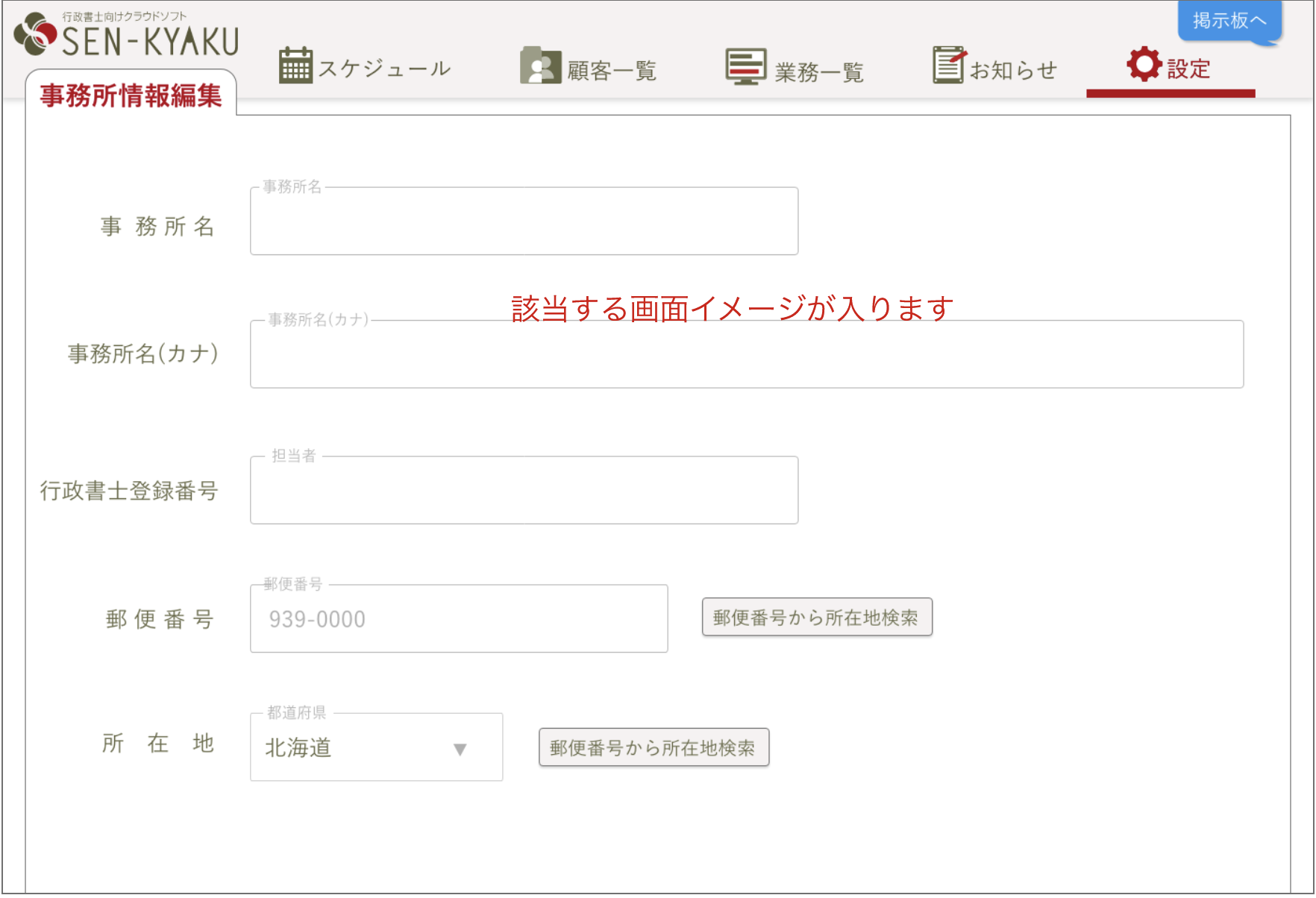Click postal code address search button
1316x898 pixels.
[817, 618]
